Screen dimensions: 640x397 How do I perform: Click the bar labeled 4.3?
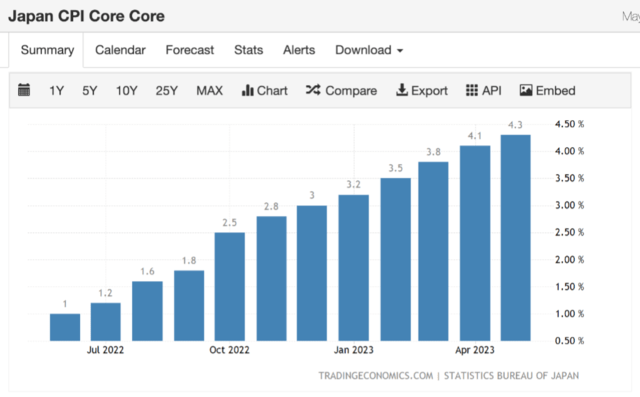pos(516,238)
